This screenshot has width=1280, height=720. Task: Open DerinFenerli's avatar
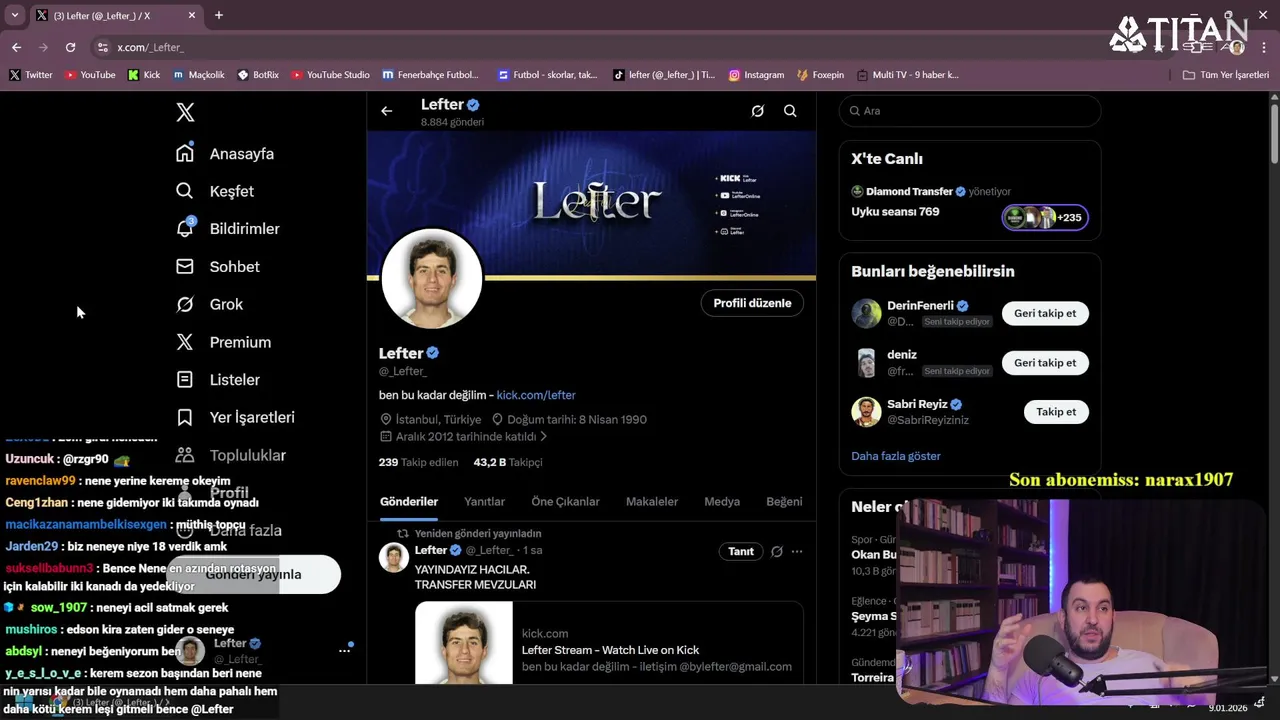tap(866, 313)
